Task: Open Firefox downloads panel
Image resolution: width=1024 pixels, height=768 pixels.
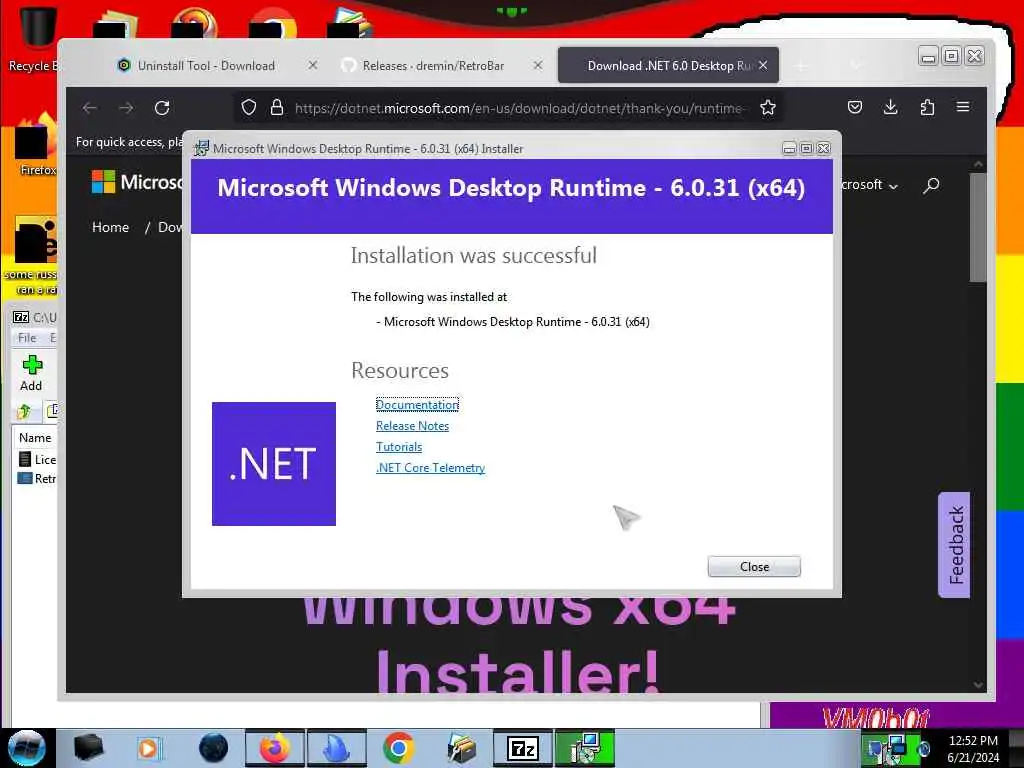Action: [x=890, y=107]
